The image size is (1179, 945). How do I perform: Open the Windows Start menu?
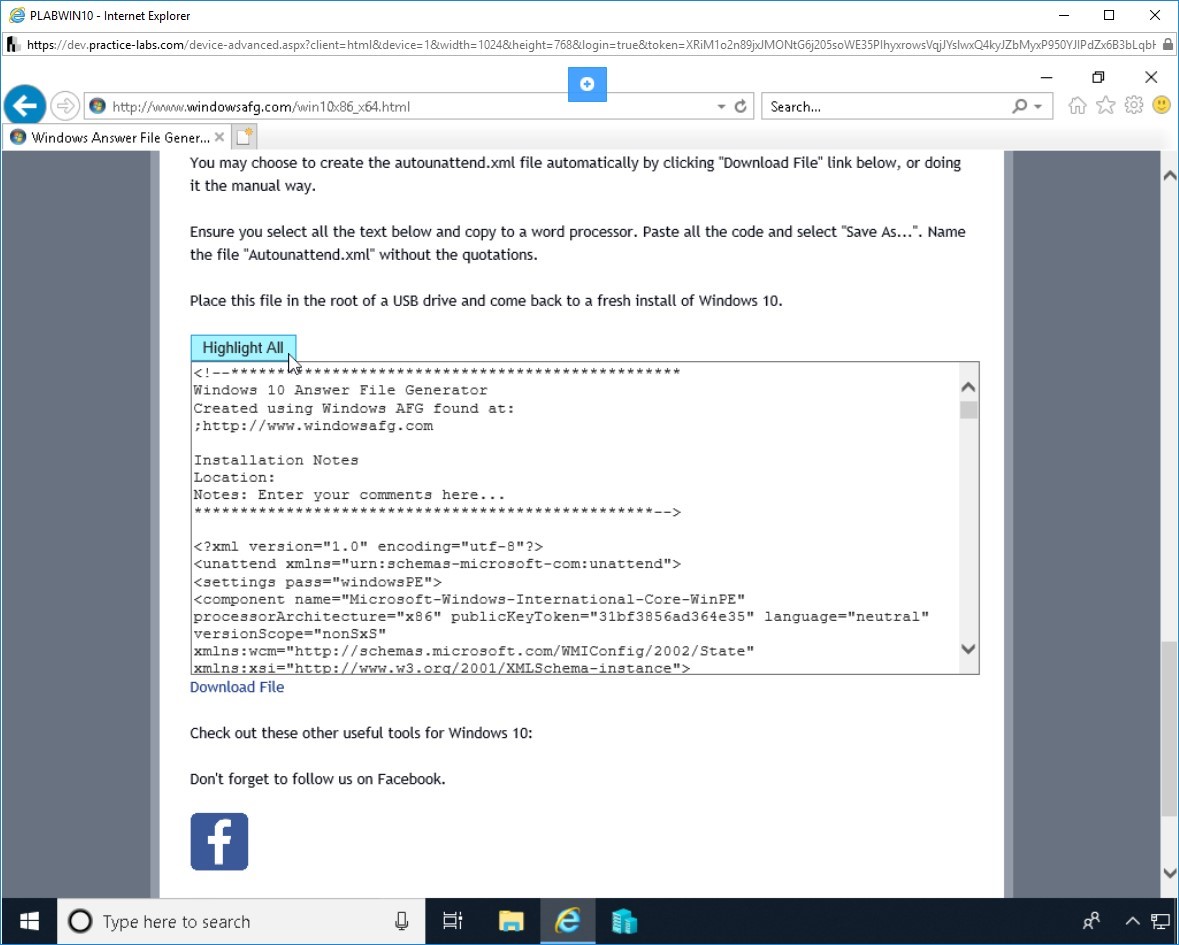29,921
